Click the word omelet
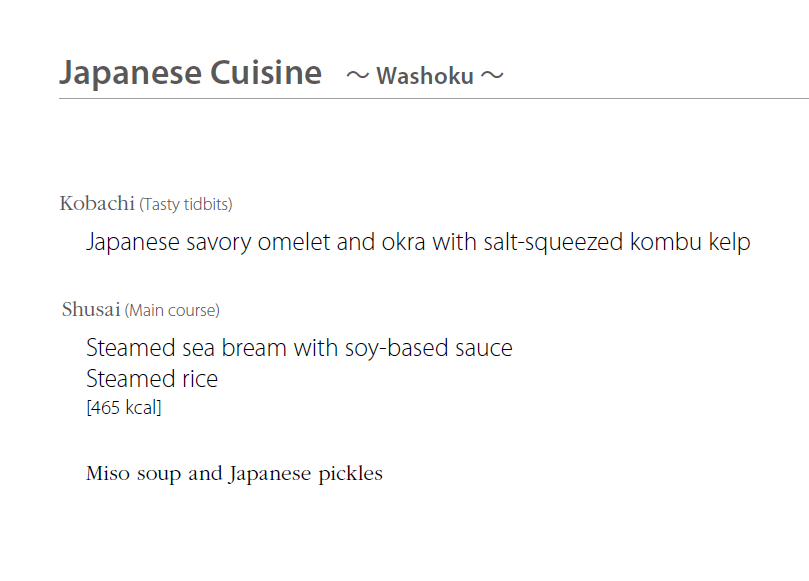Viewport: 809px width, 581px height. click(294, 243)
